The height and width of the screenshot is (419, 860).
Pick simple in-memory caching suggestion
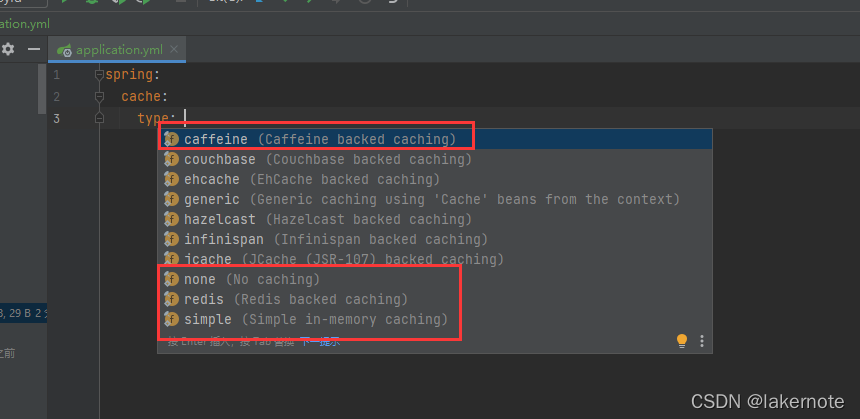click(435, 319)
